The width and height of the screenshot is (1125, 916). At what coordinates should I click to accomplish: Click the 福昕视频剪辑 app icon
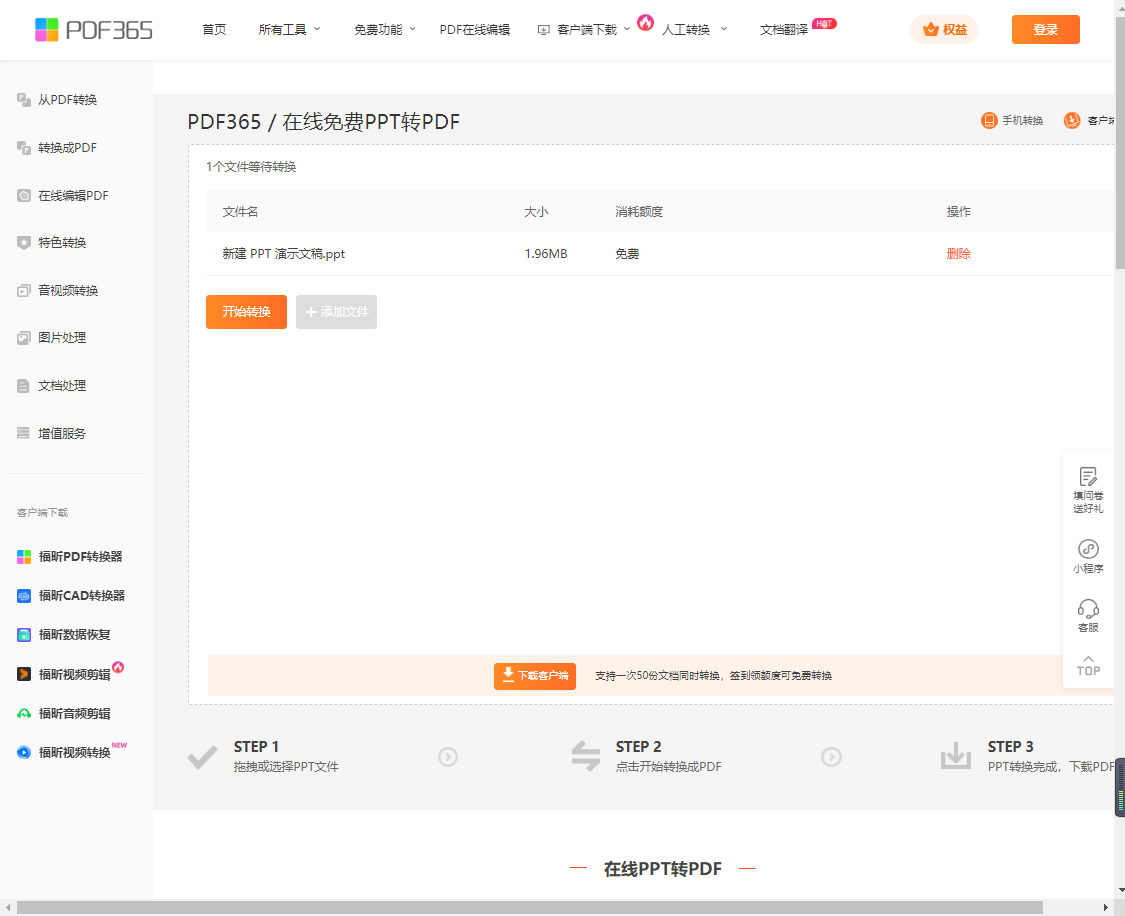pos(24,674)
